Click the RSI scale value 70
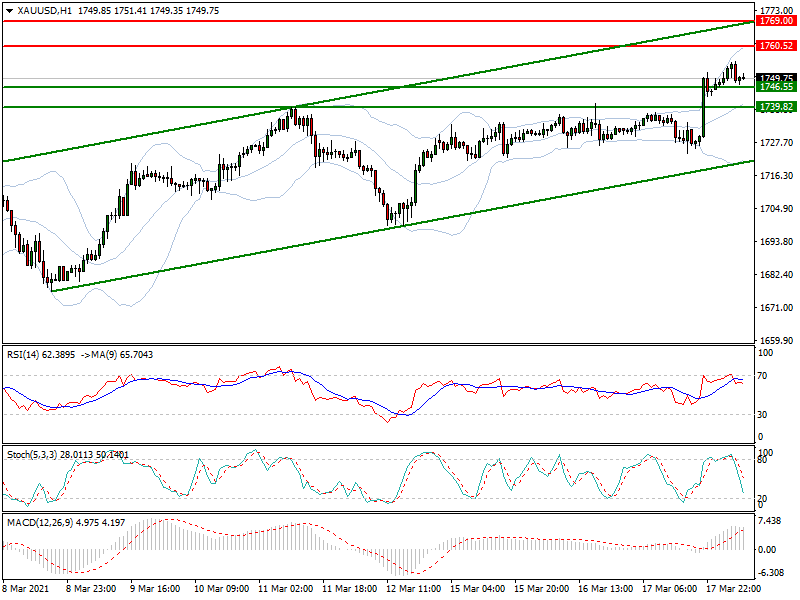Viewport: 800px width, 600px height. (762, 376)
